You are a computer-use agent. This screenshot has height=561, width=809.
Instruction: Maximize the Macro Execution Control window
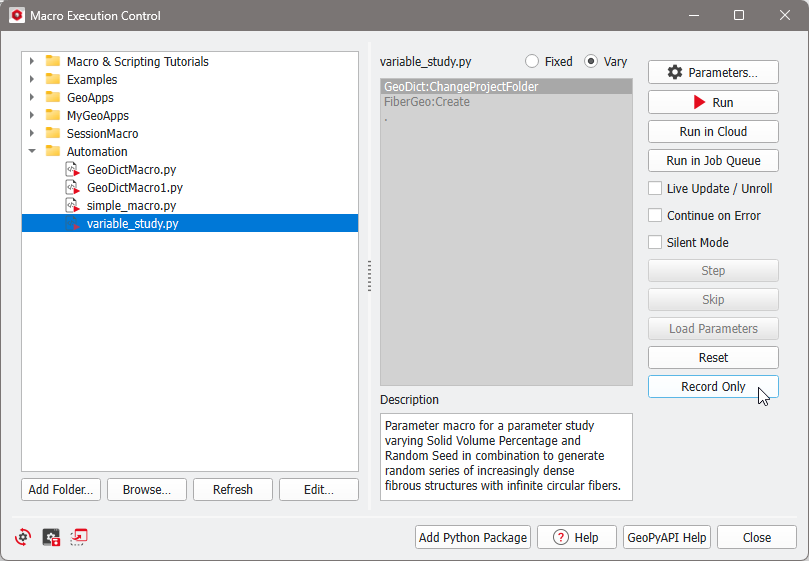tap(739, 15)
